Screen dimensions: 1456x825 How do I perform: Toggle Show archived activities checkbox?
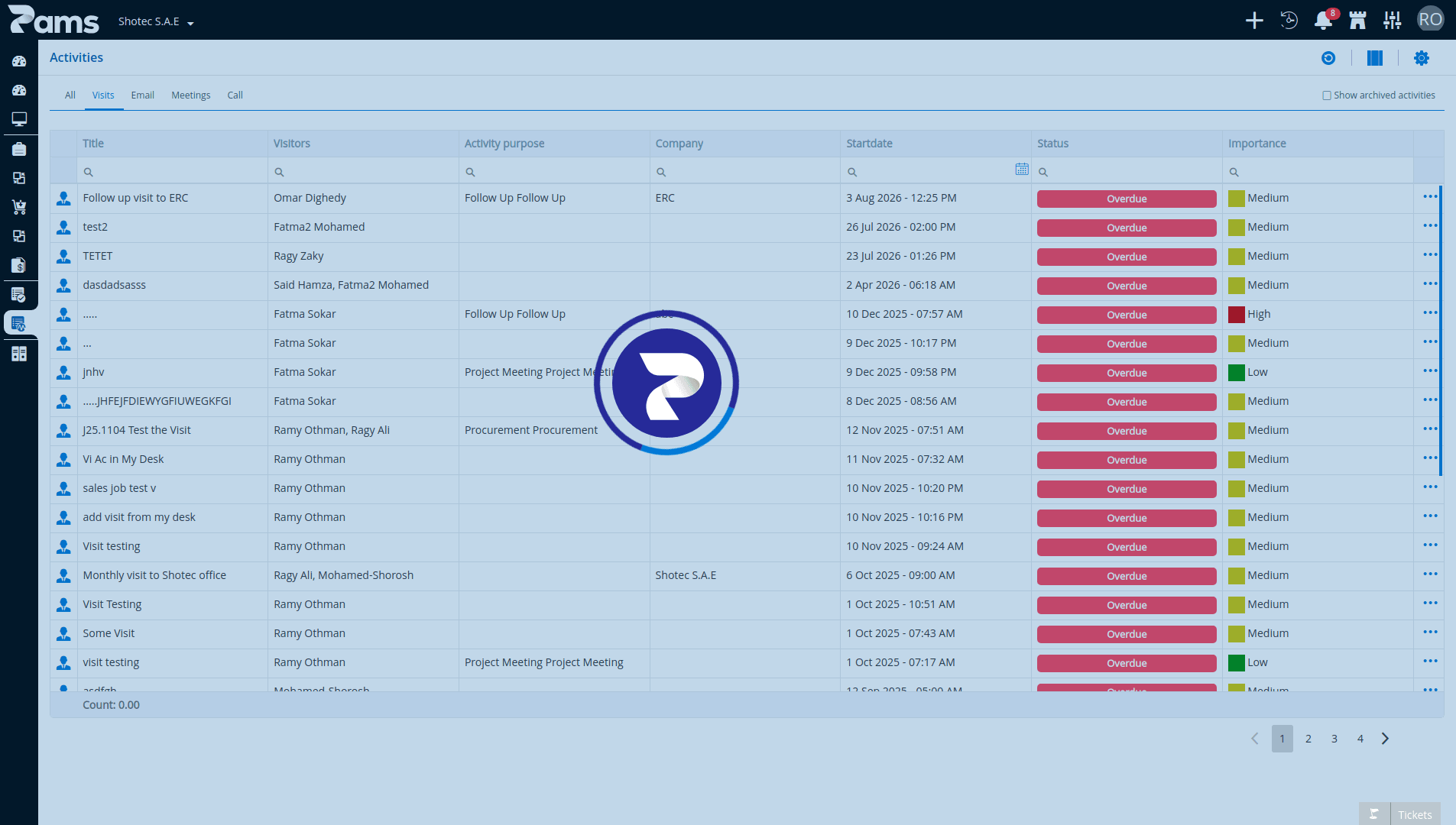[x=1327, y=95]
